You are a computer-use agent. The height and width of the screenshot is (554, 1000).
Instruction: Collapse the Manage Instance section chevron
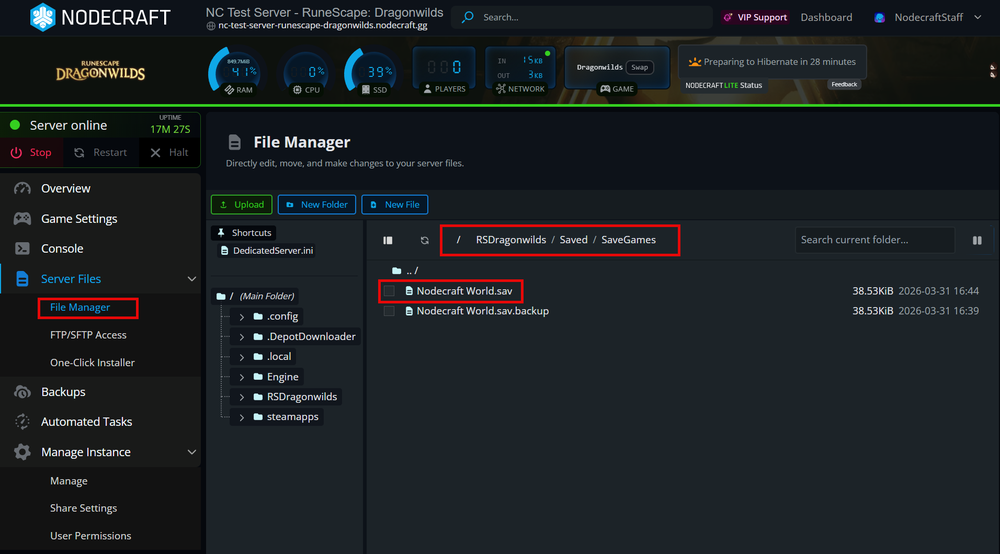pos(191,452)
